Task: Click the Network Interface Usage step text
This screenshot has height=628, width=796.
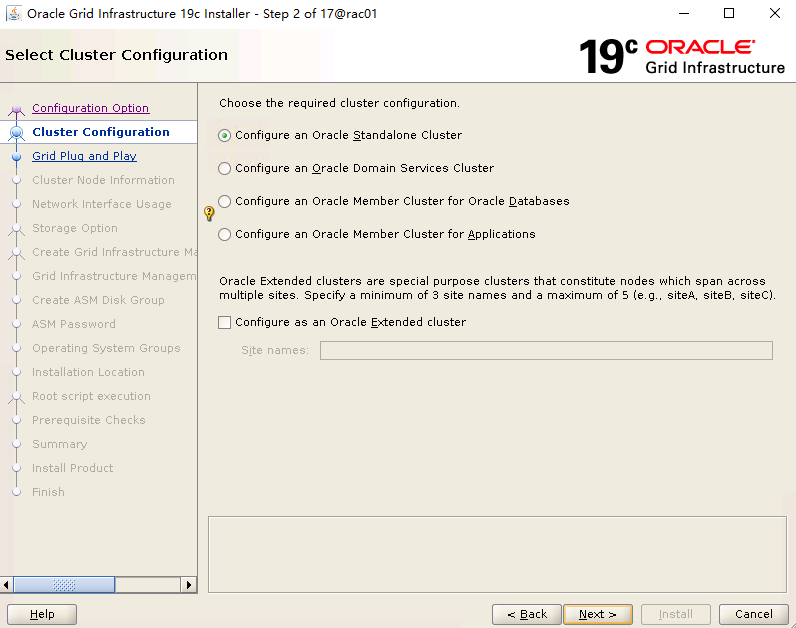Action: point(102,204)
